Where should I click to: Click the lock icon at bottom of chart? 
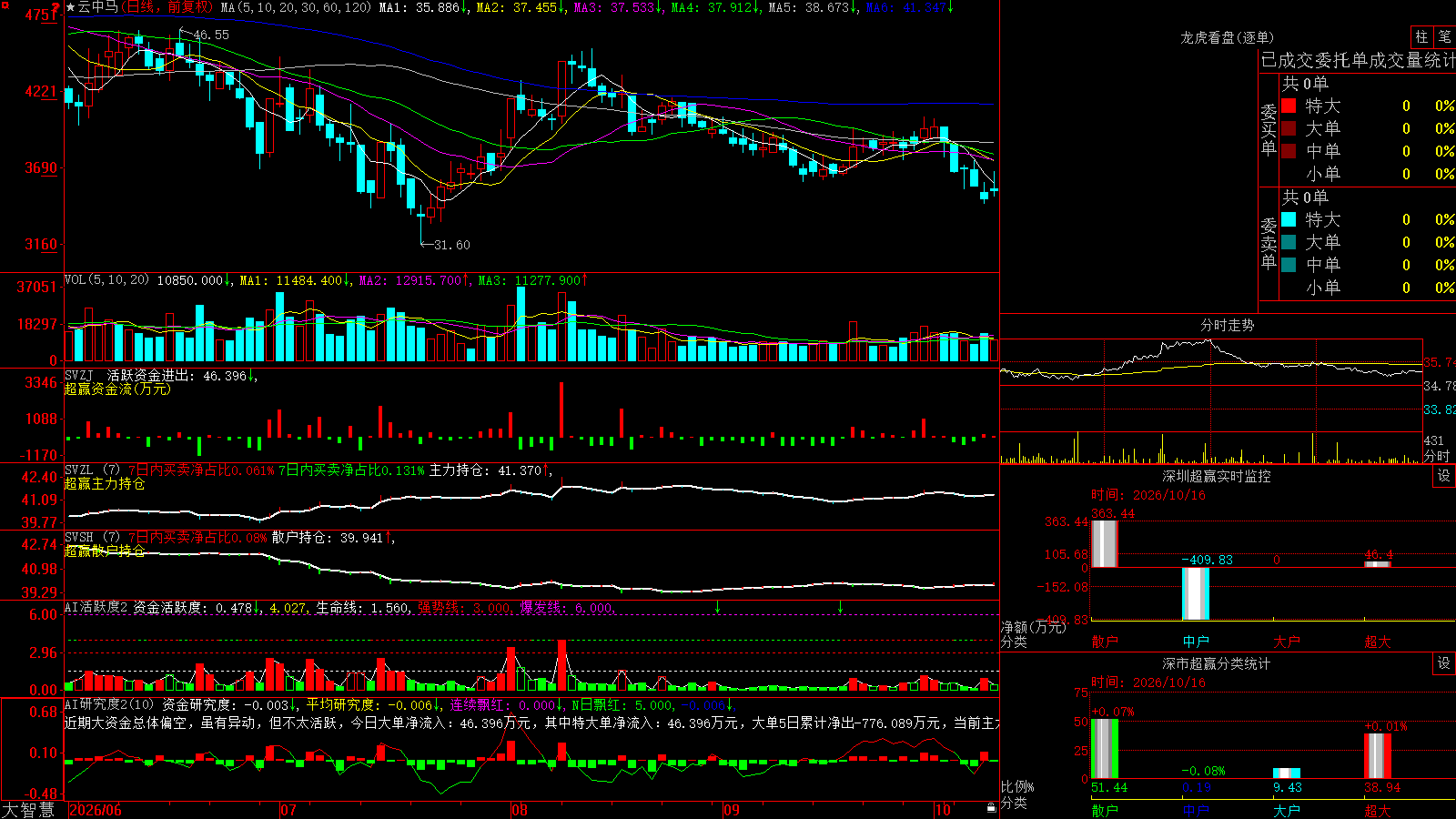click(x=991, y=808)
